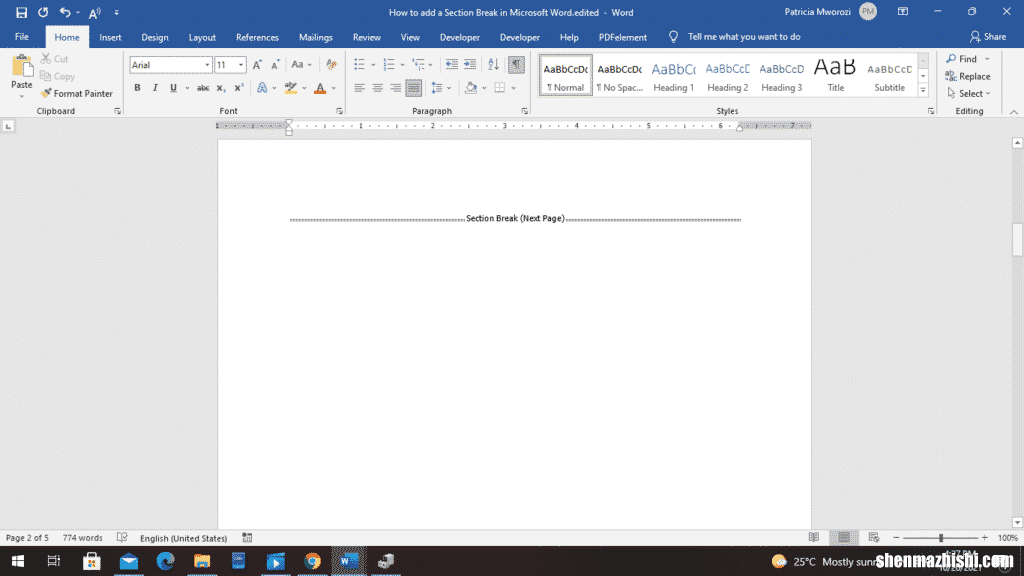
Task: Click Tell me what you want to do box
Action: (743, 37)
